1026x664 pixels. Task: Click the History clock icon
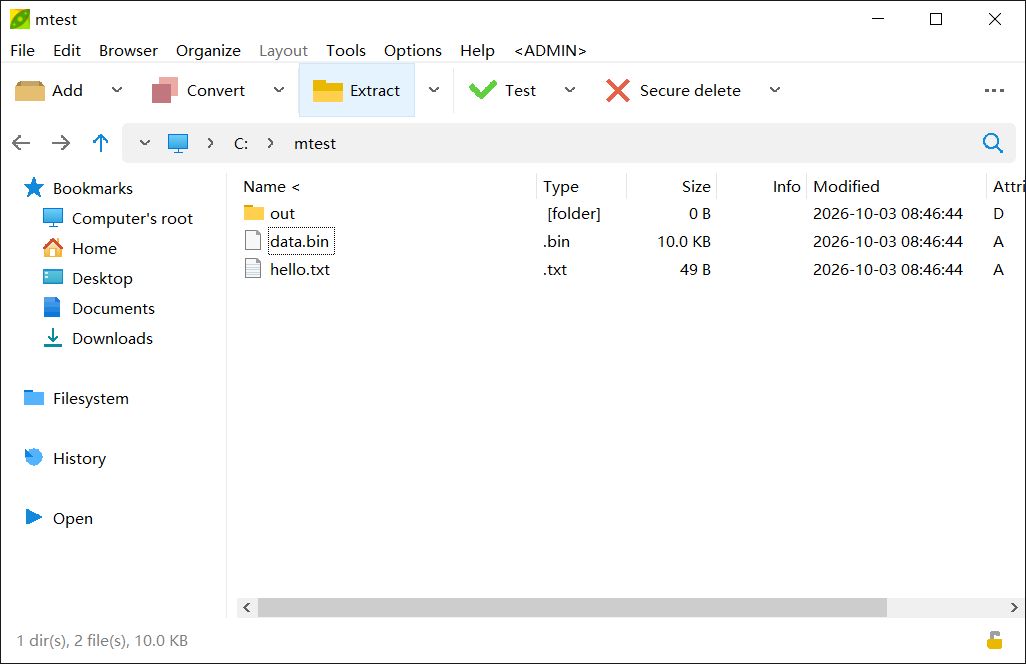[x=33, y=457]
